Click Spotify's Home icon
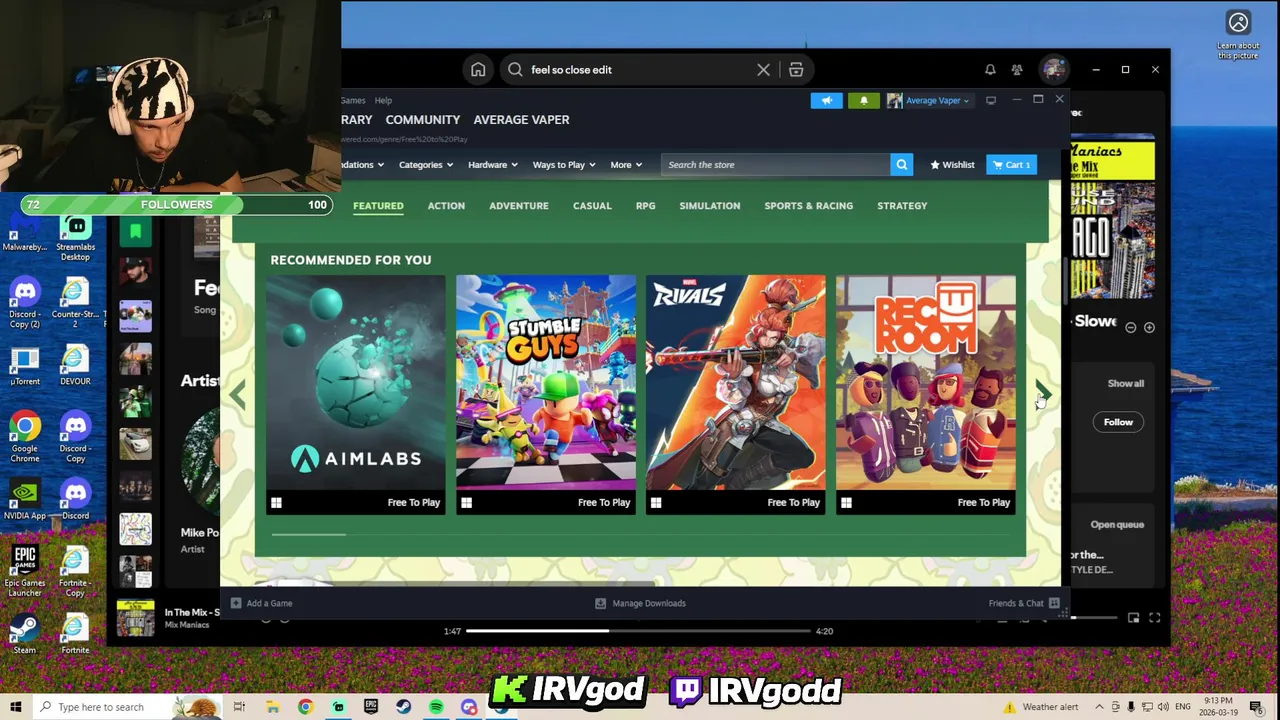Screen dimensions: 1280x720 coord(478,70)
